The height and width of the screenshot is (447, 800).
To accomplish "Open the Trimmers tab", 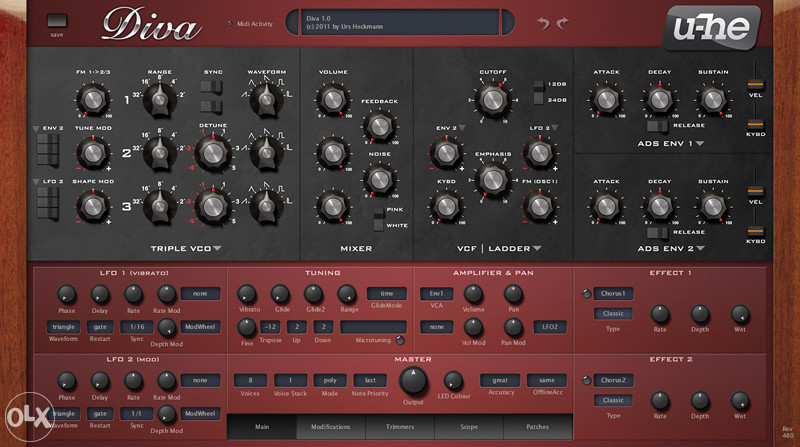I will tap(400, 427).
